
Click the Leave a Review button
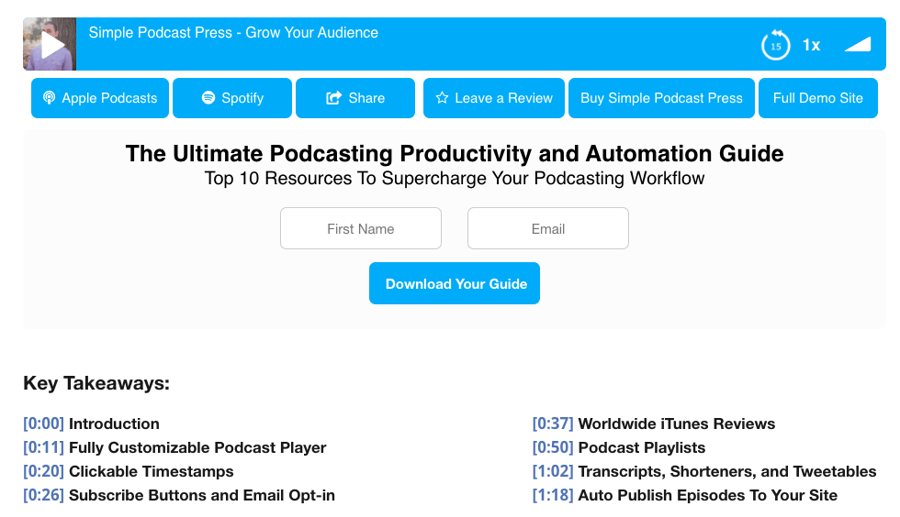[x=493, y=98]
